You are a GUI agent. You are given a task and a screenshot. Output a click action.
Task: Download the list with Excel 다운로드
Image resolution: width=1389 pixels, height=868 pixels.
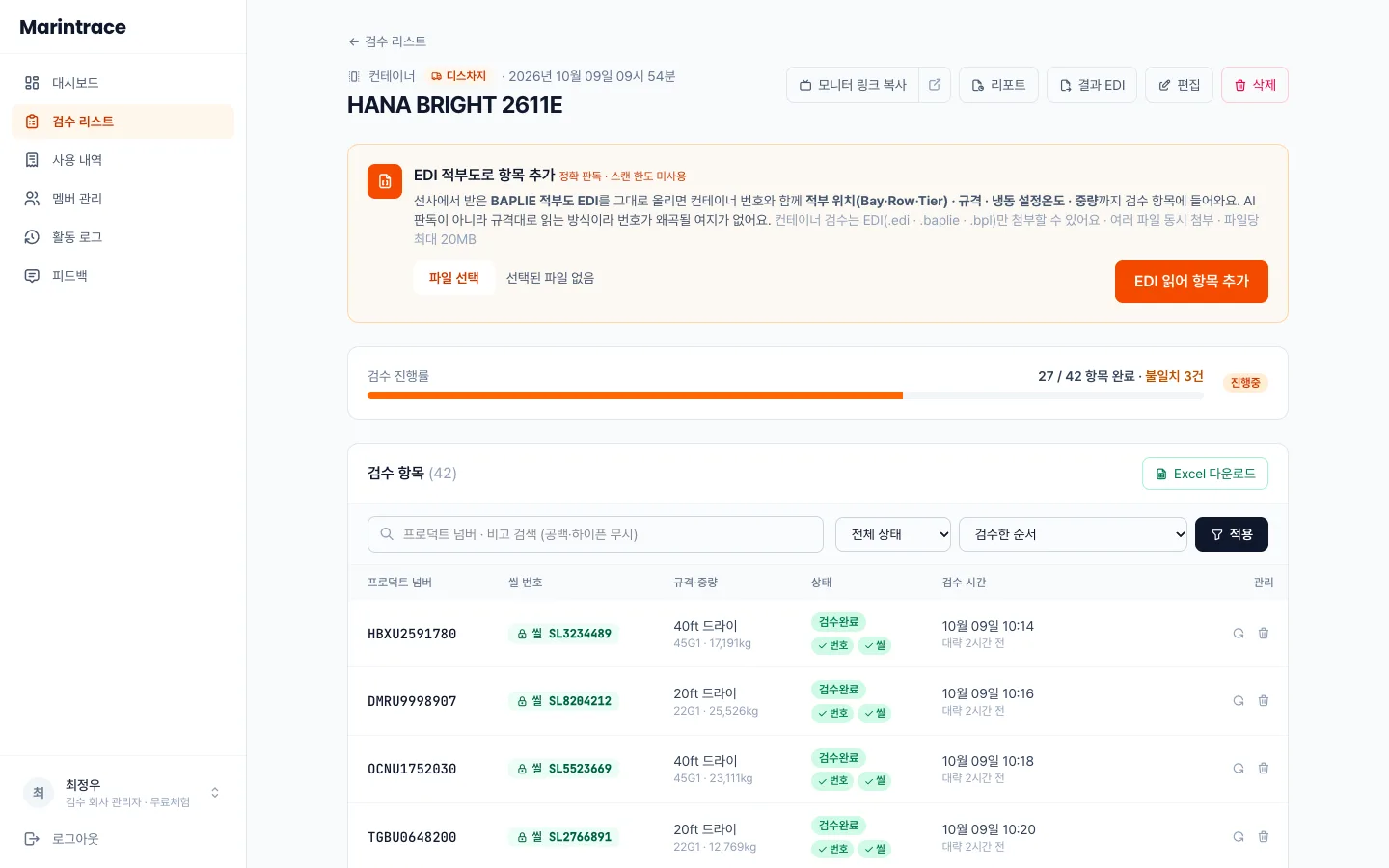tap(1205, 474)
